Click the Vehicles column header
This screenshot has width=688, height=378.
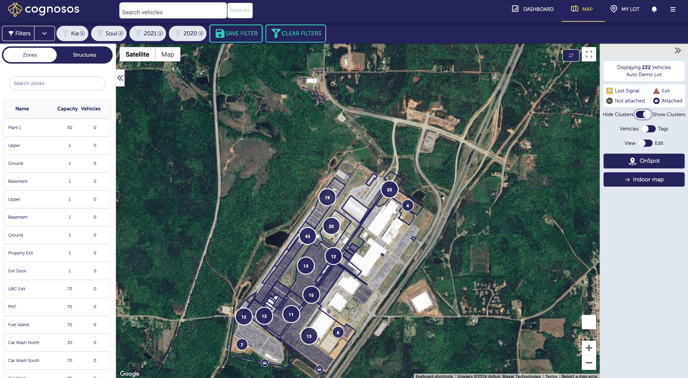[91, 108]
